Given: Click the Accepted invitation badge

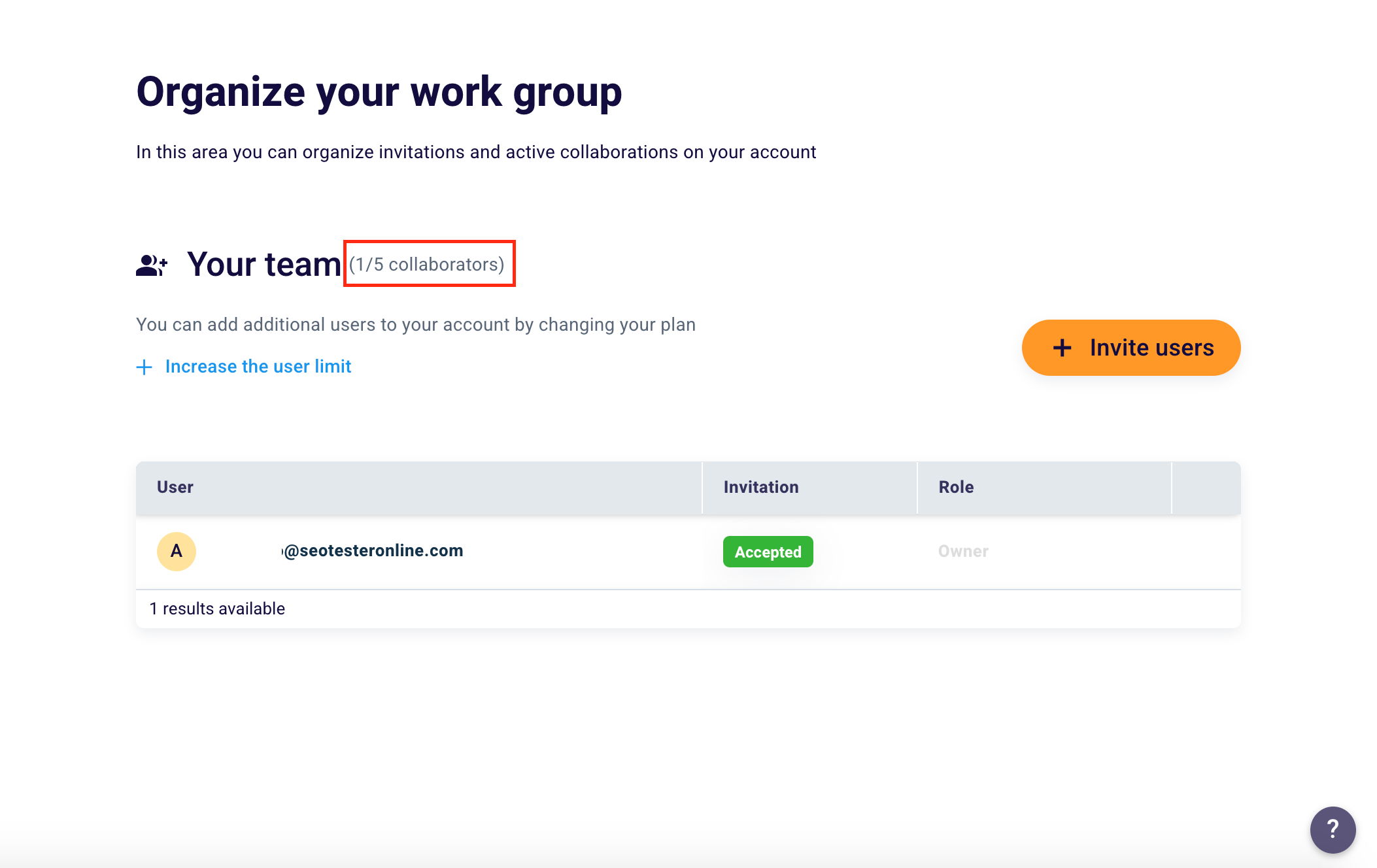Looking at the screenshot, I should (768, 552).
